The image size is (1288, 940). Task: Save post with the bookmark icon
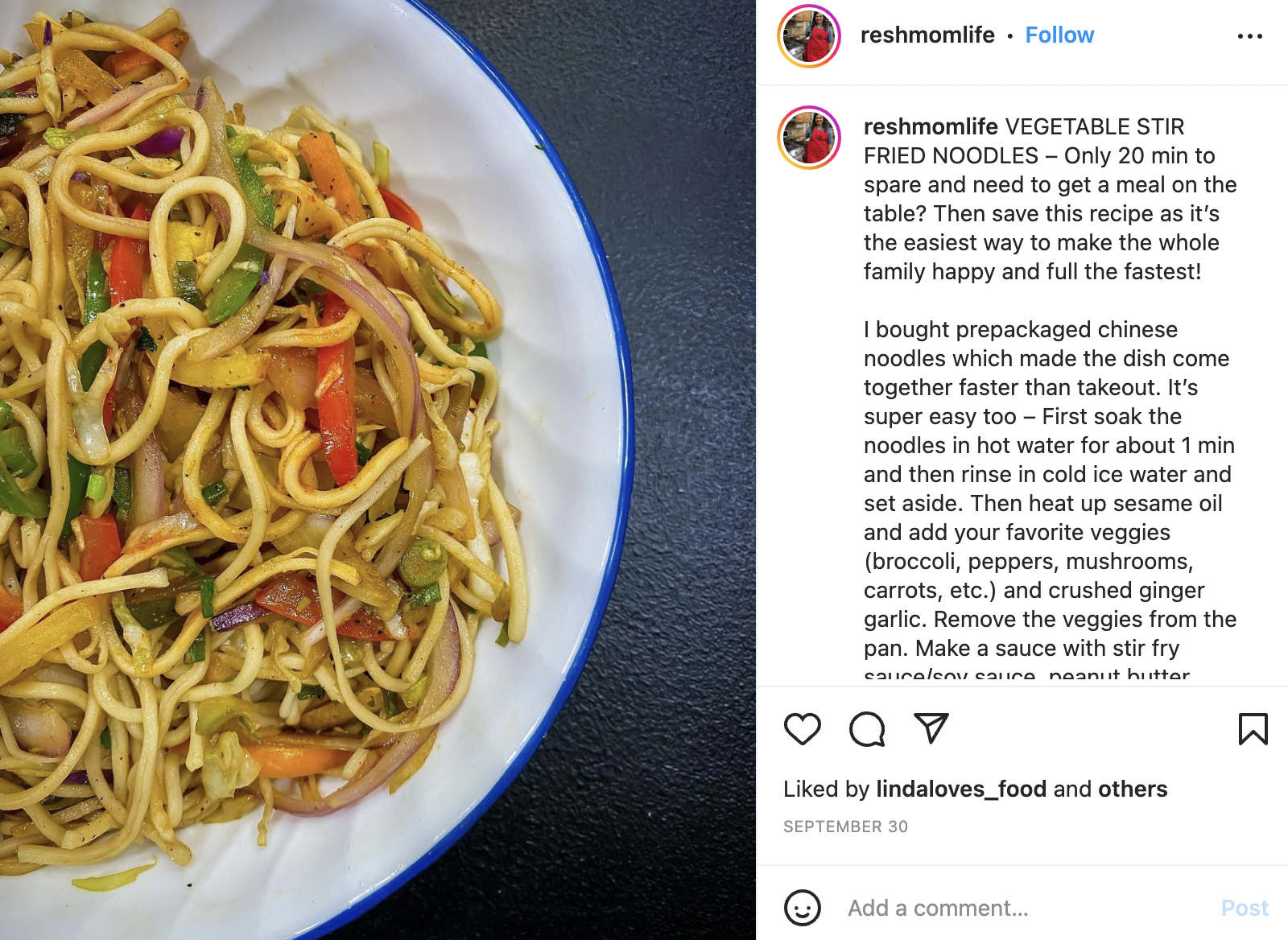tap(1253, 729)
